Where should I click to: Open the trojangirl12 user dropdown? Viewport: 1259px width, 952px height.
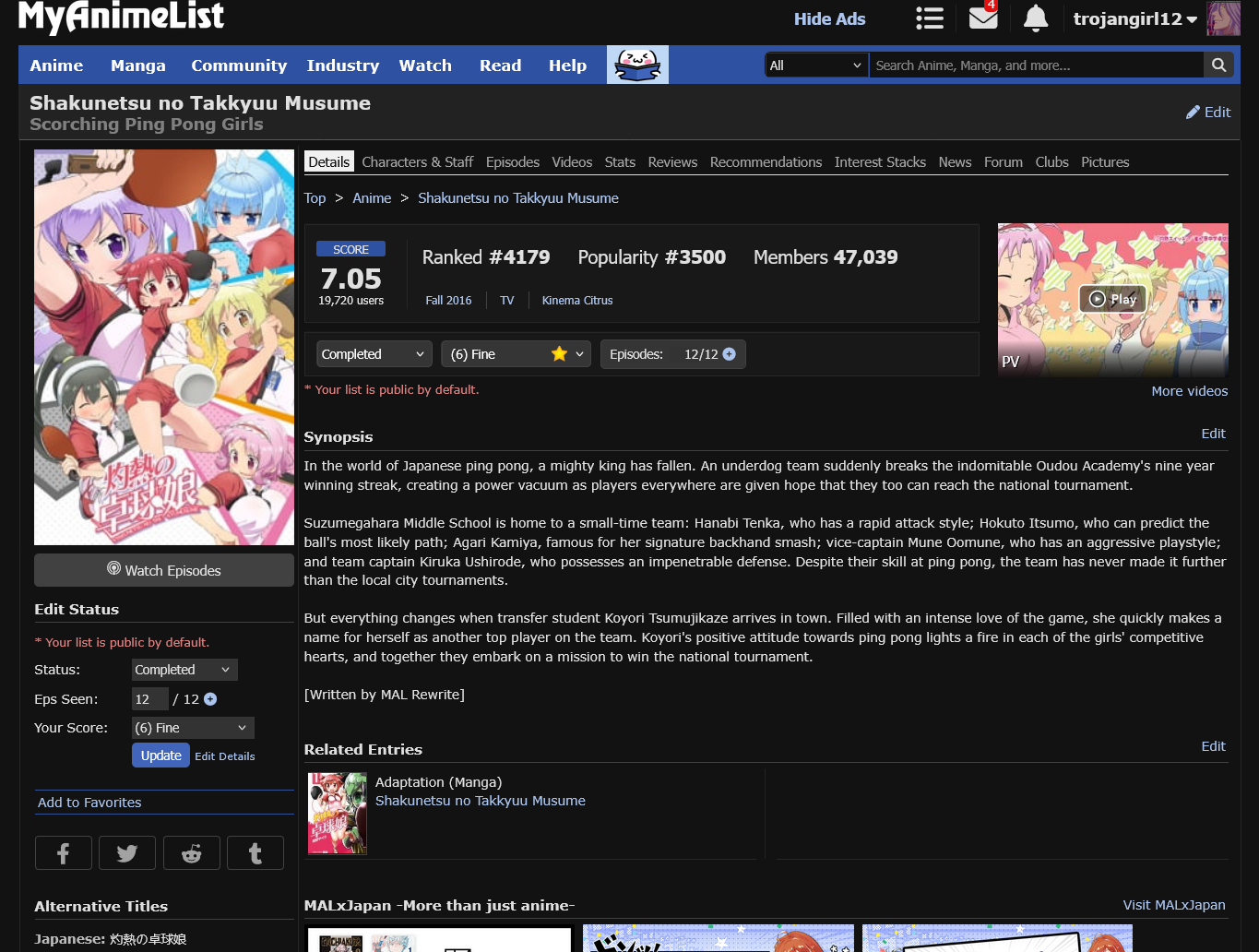[x=1134, y=18]
